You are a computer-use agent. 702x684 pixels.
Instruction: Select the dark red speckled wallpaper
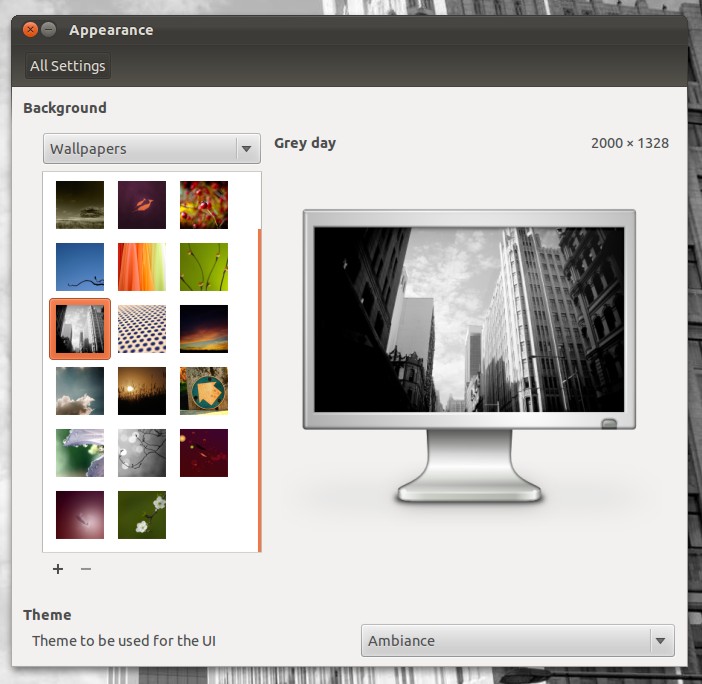point(204,453)
